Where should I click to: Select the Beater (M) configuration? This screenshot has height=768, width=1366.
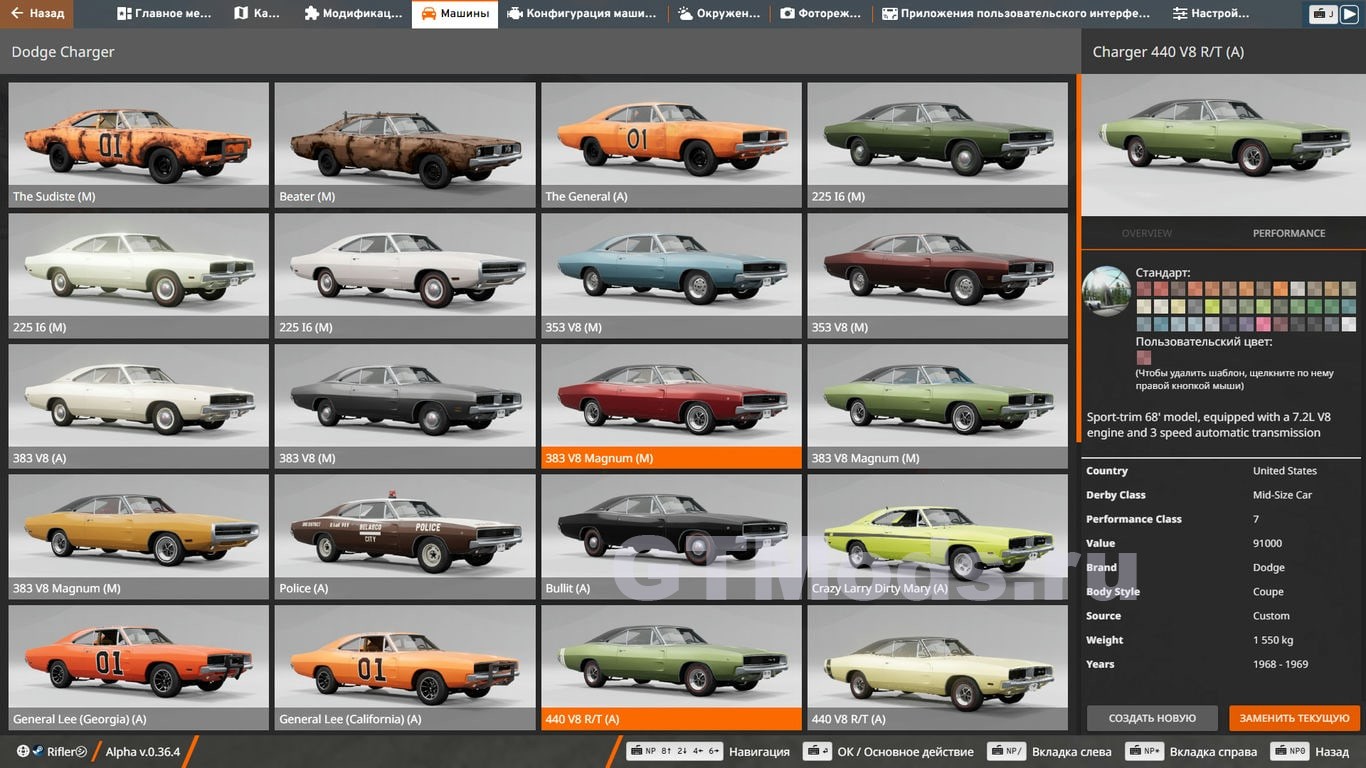tap(405, 144)
